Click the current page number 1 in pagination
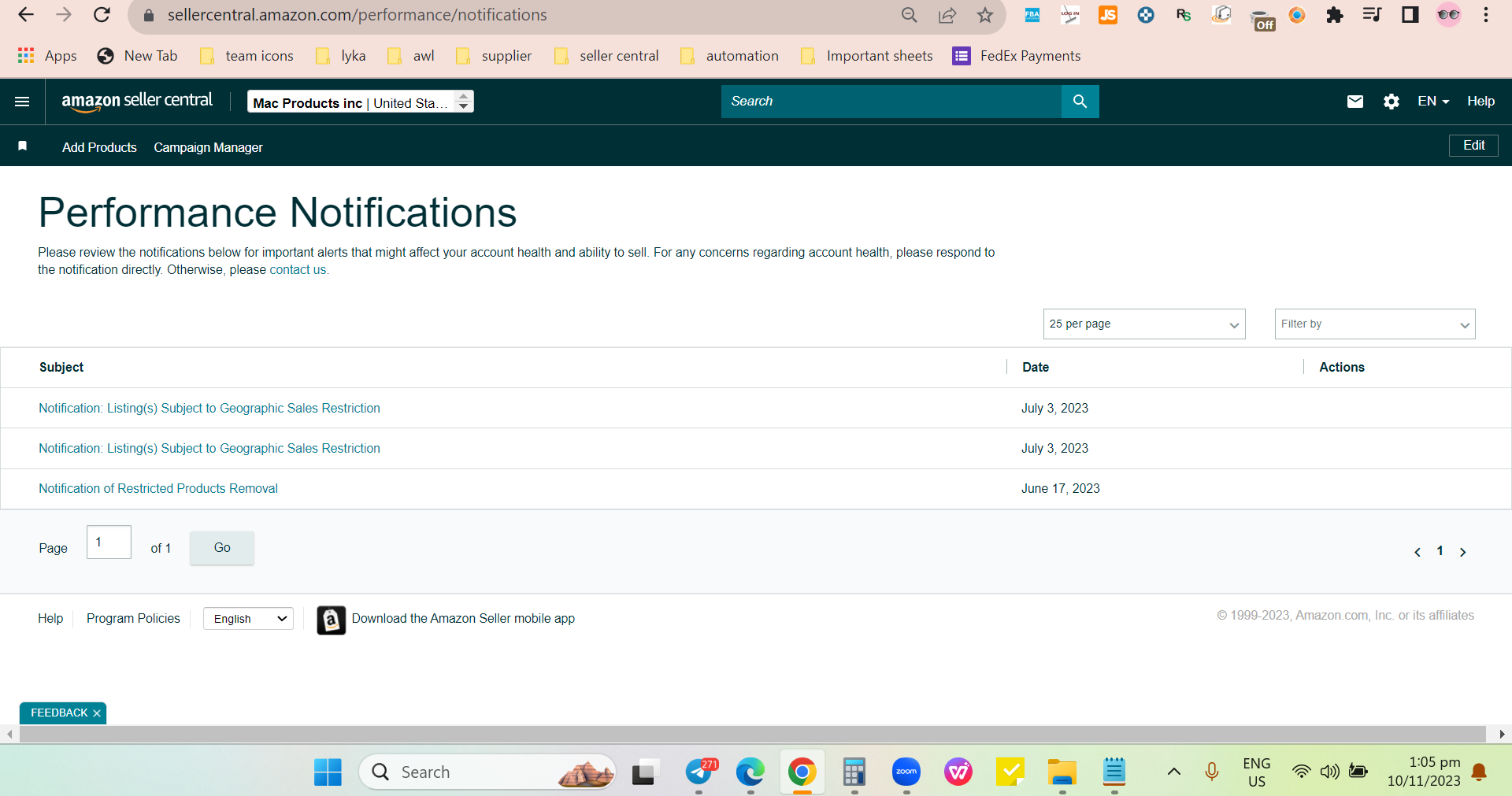Screen dimensions: 1512x796 coord(1440,551)
